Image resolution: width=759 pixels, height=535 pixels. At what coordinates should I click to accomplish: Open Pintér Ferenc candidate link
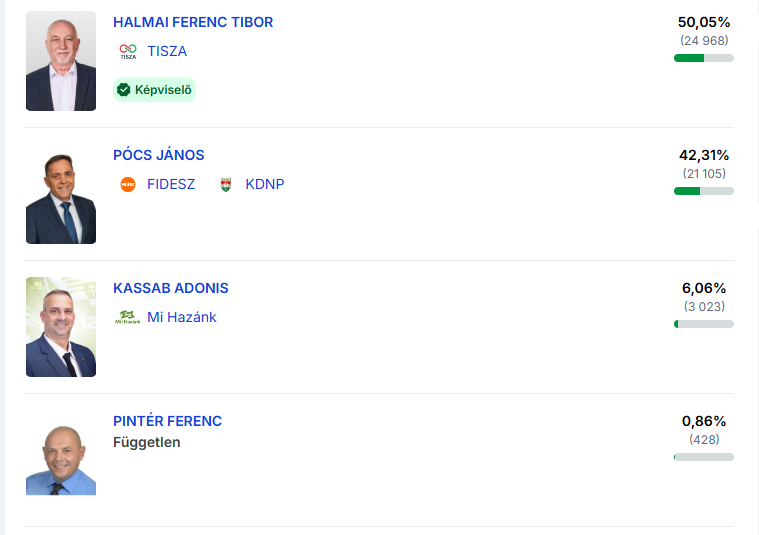click(168, 421)
